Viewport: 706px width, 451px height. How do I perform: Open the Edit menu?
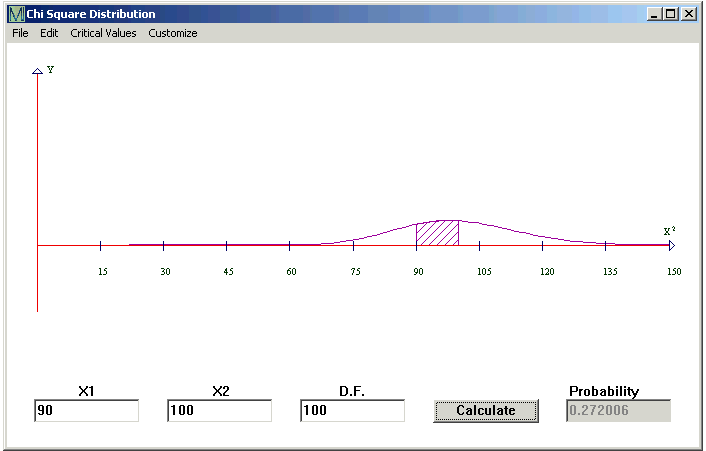[x=49, y=33]
